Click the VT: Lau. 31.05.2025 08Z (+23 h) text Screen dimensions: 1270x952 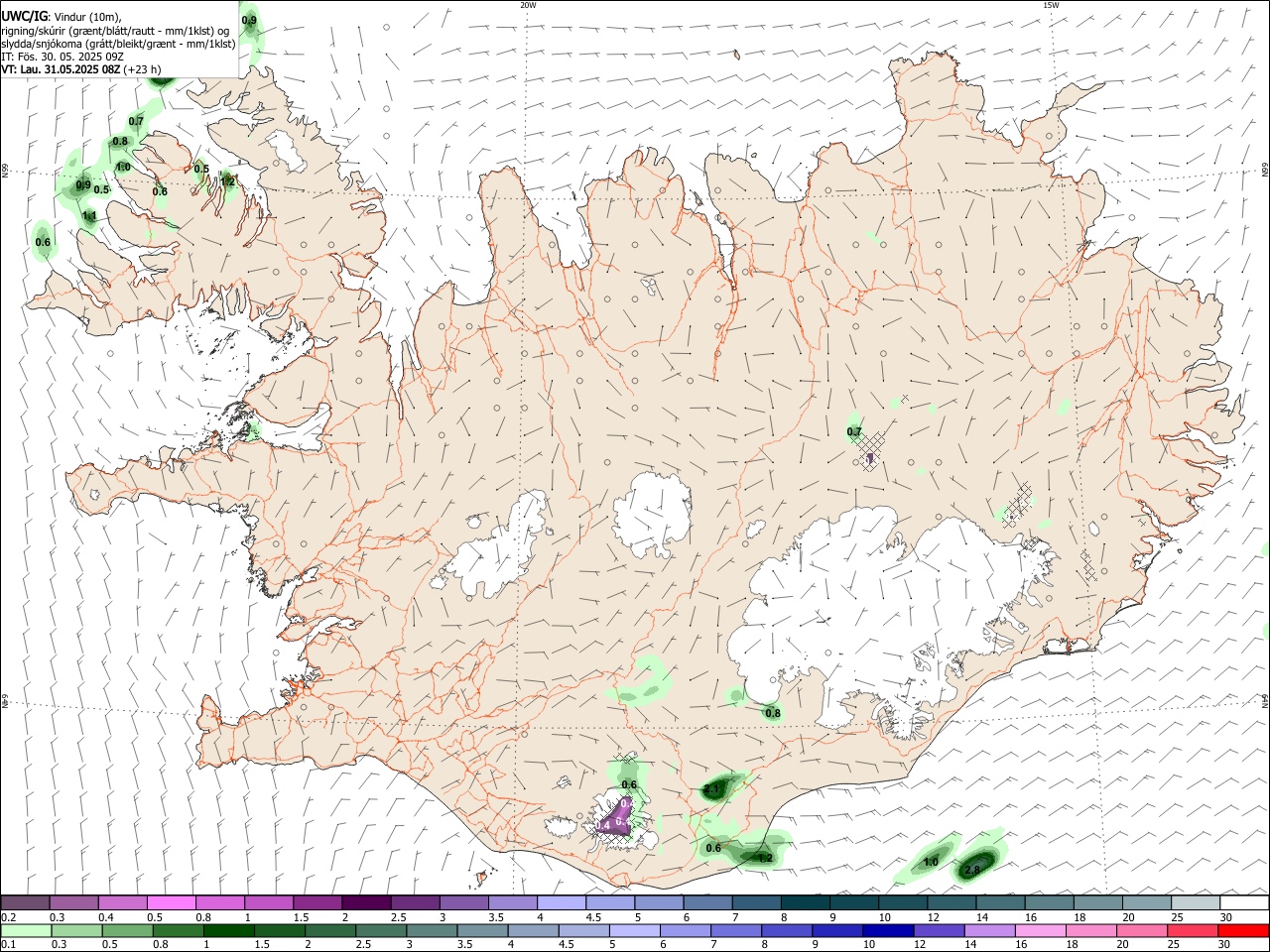coord(81,69)
